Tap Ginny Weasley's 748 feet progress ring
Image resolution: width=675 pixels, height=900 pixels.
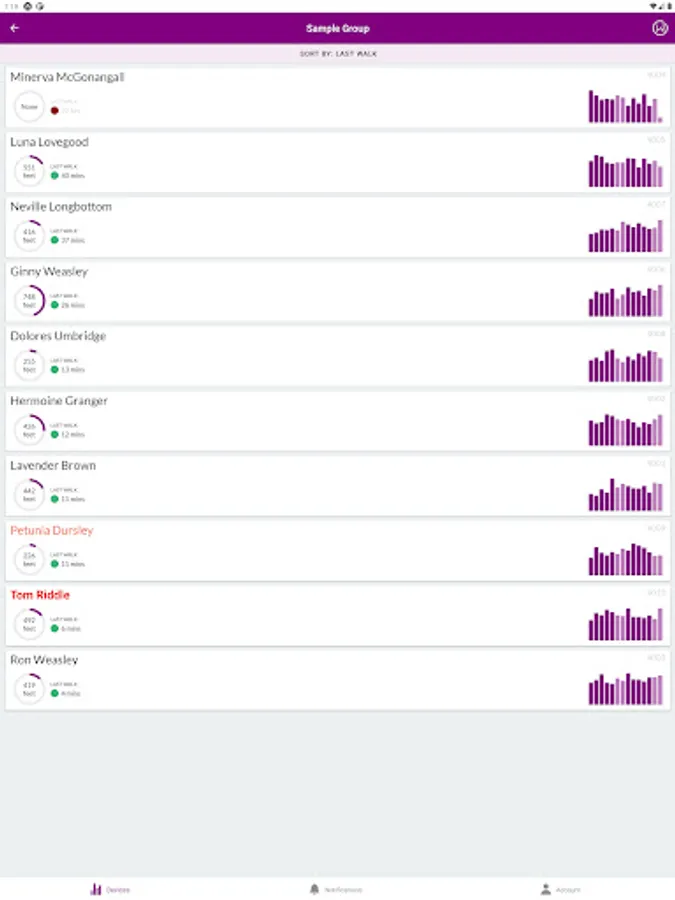(x=29, y=300)
